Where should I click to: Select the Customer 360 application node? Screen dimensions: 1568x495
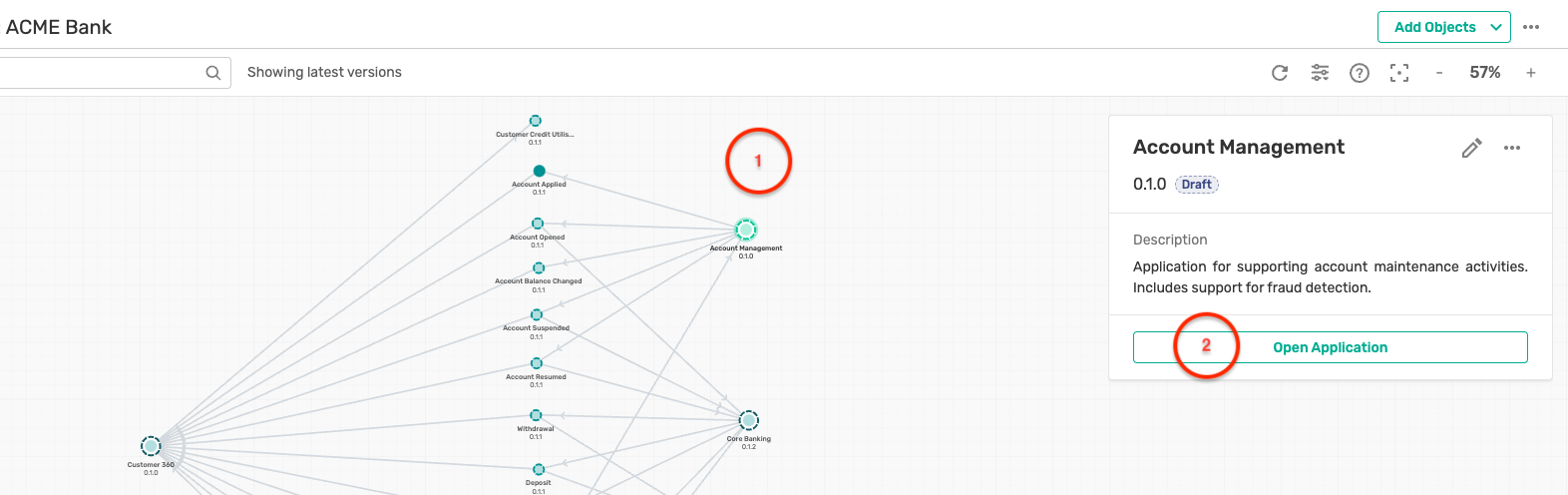click(x=151, y=446)
